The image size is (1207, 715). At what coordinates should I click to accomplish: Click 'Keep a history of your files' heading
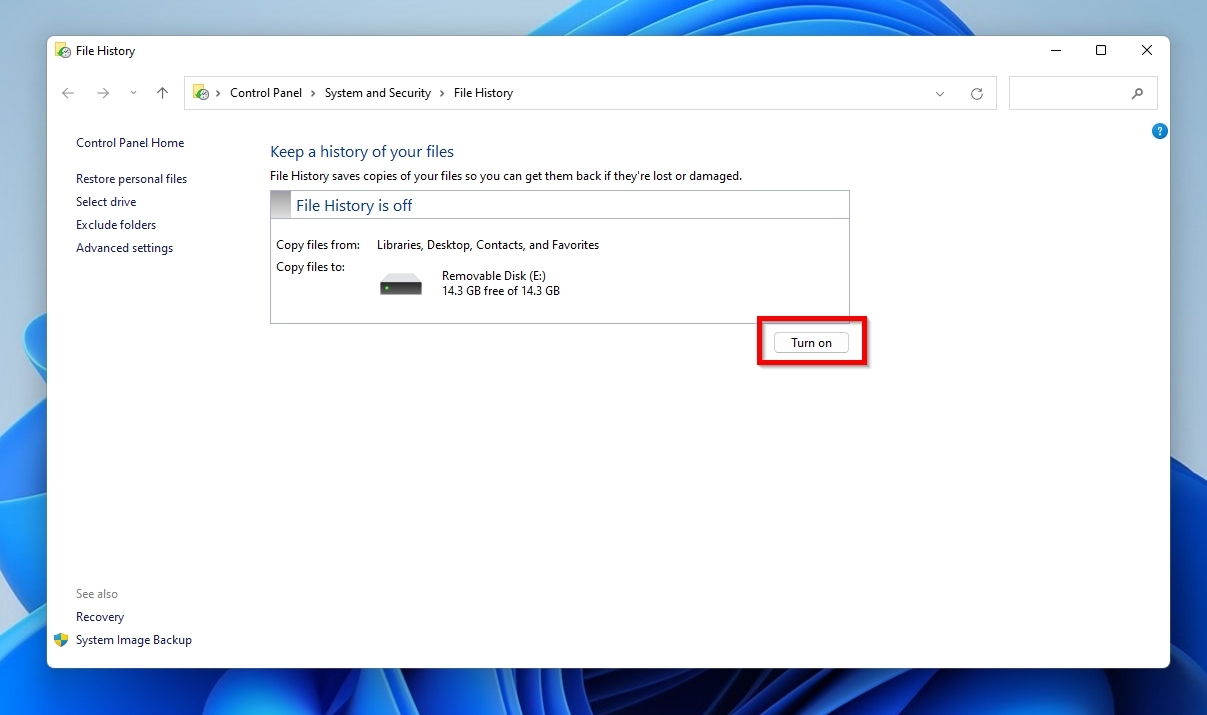[x=362, y=152]
